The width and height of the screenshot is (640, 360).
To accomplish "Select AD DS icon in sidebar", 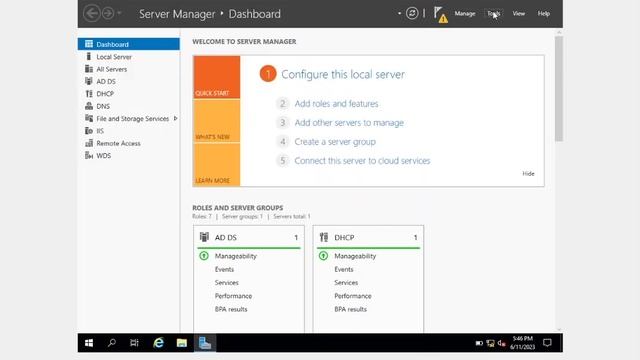I will tap(89, 81).
